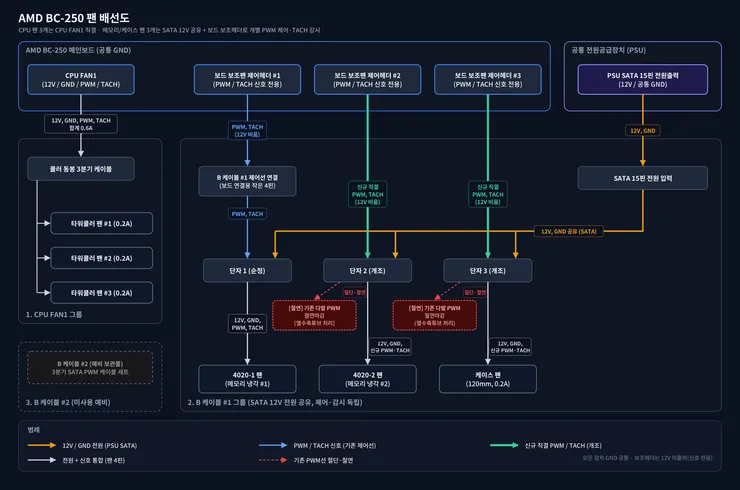Click the short blue 'PWM, TACH' label below B 케이블 #1
Viewport: 740px width, 490px height.
(x=247, y=214)
